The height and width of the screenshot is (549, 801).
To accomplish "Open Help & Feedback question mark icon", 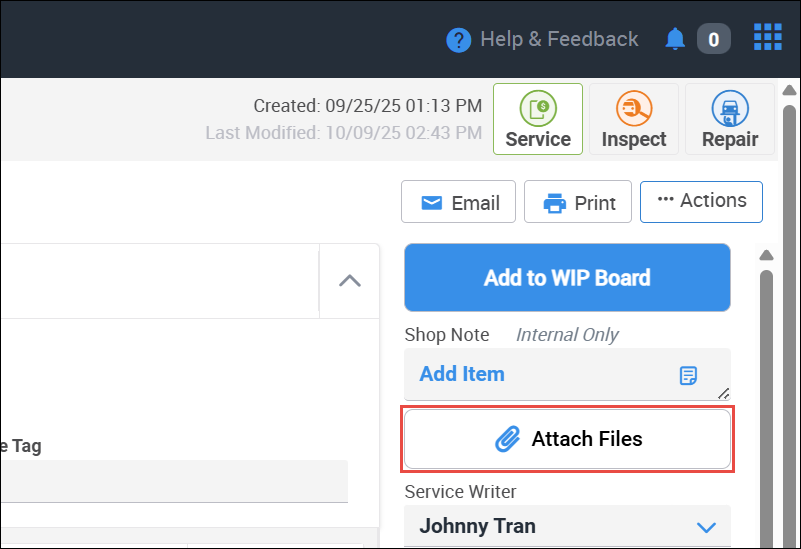I will [458, 40].
